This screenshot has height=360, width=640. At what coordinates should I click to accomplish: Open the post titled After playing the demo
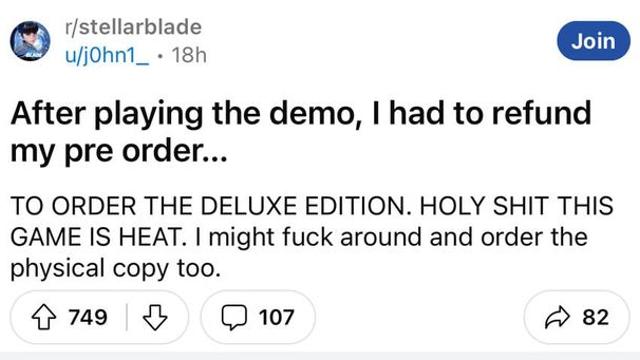click(301, 132)
